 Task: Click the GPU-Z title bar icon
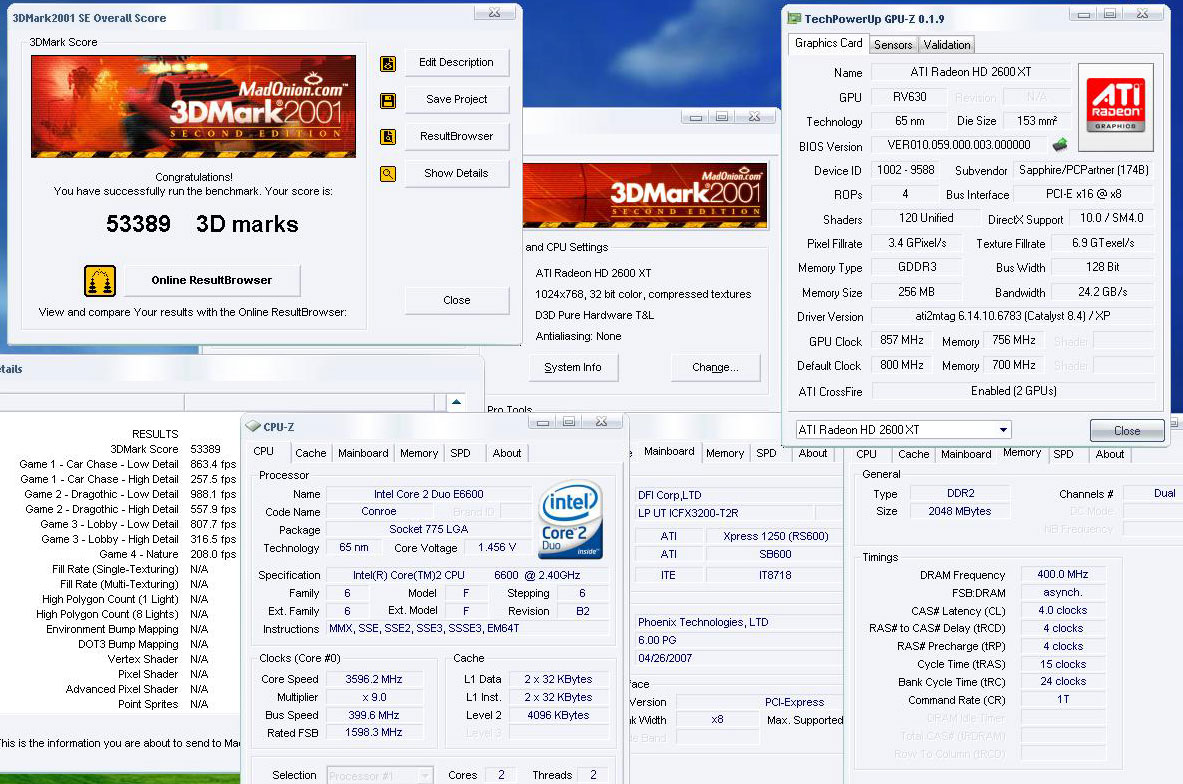tap(794, 18)
